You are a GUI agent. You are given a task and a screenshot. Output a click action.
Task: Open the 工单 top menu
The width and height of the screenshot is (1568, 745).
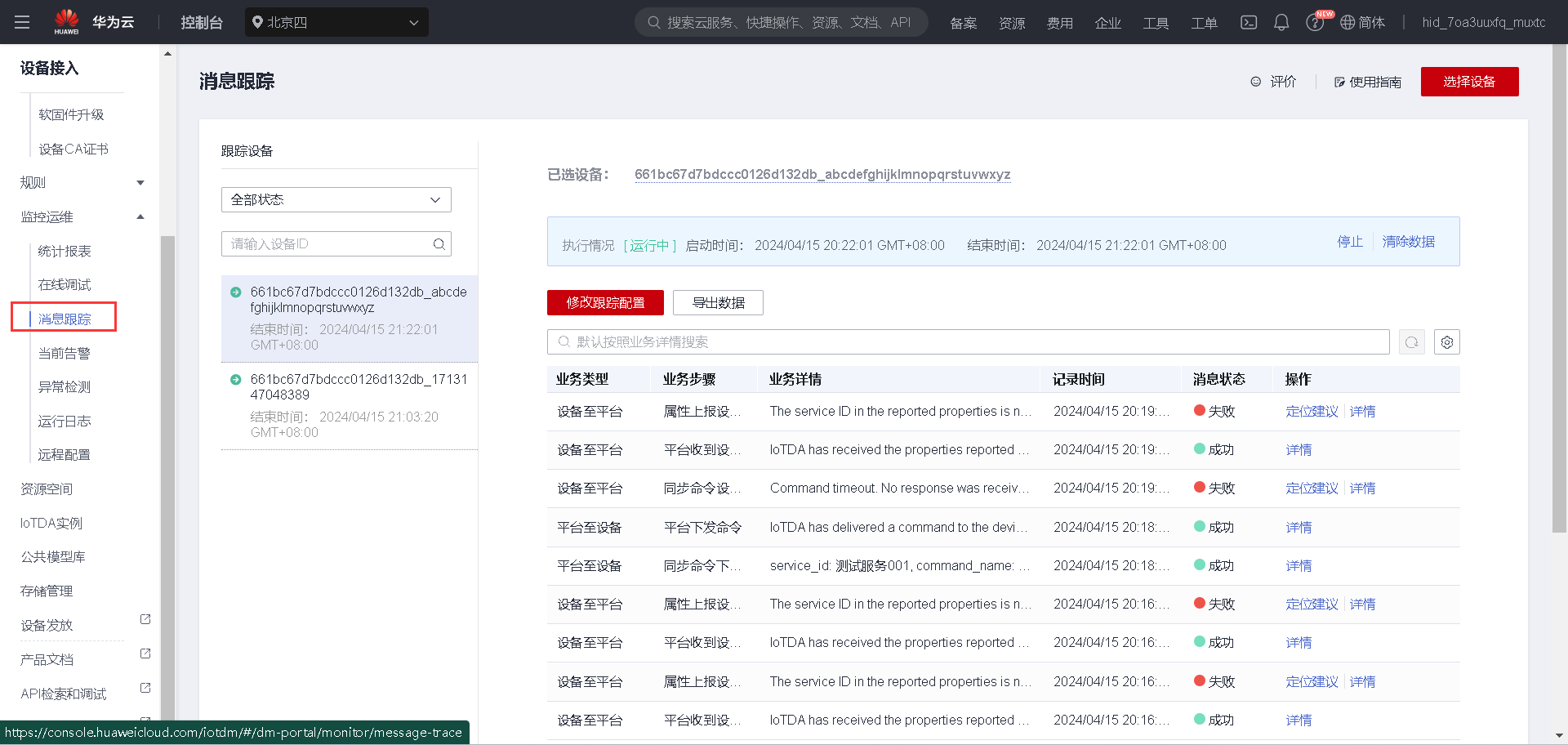(1205, 23)
